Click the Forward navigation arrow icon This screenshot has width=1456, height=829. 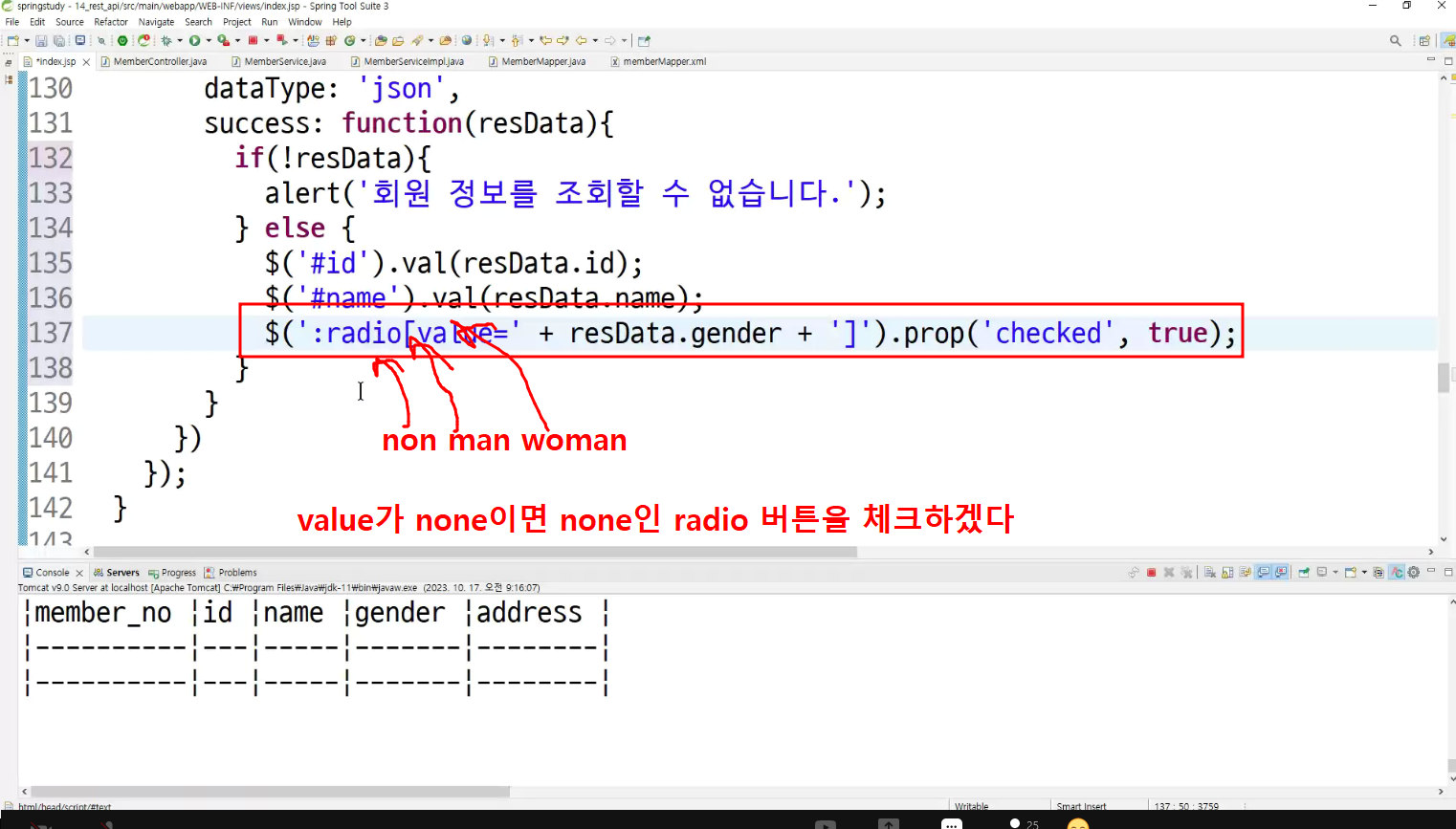click(x=609, y=40)
